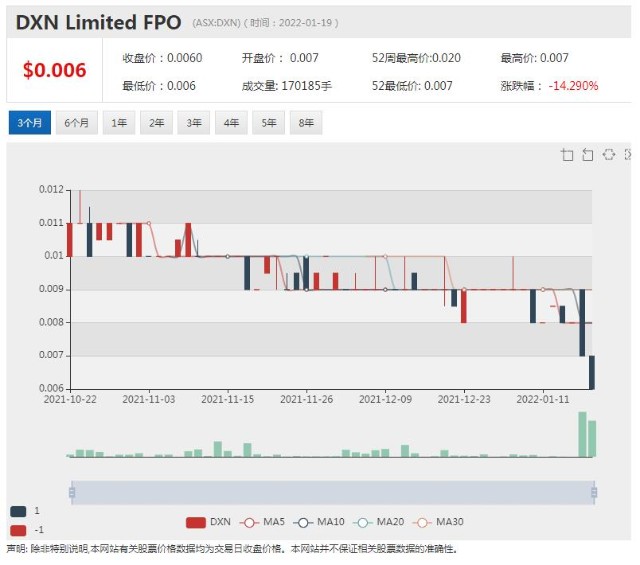The height and width of the screenshot is (565, 640).
Task: Click the 开盘价 0.007 value
Action: 280,58
